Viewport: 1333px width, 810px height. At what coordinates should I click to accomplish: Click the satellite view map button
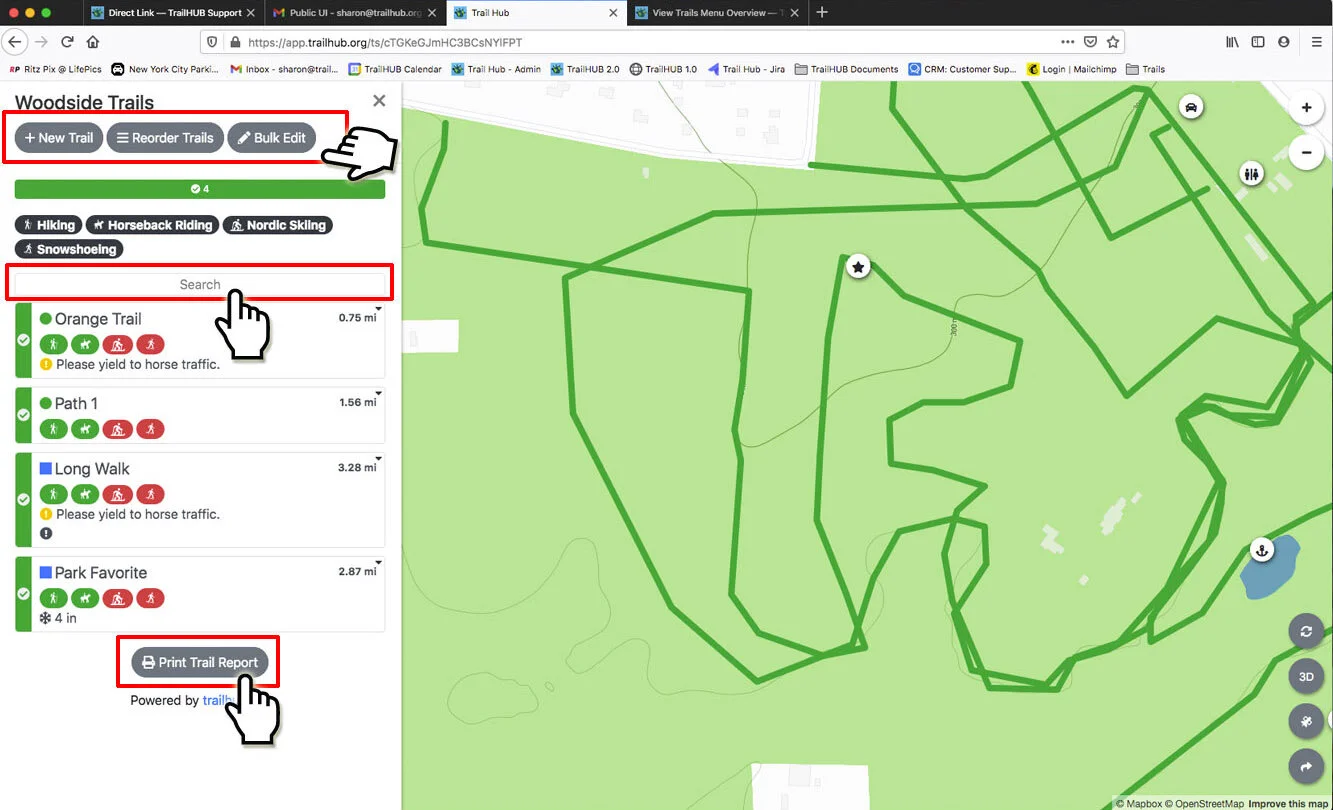point(1306,721)
